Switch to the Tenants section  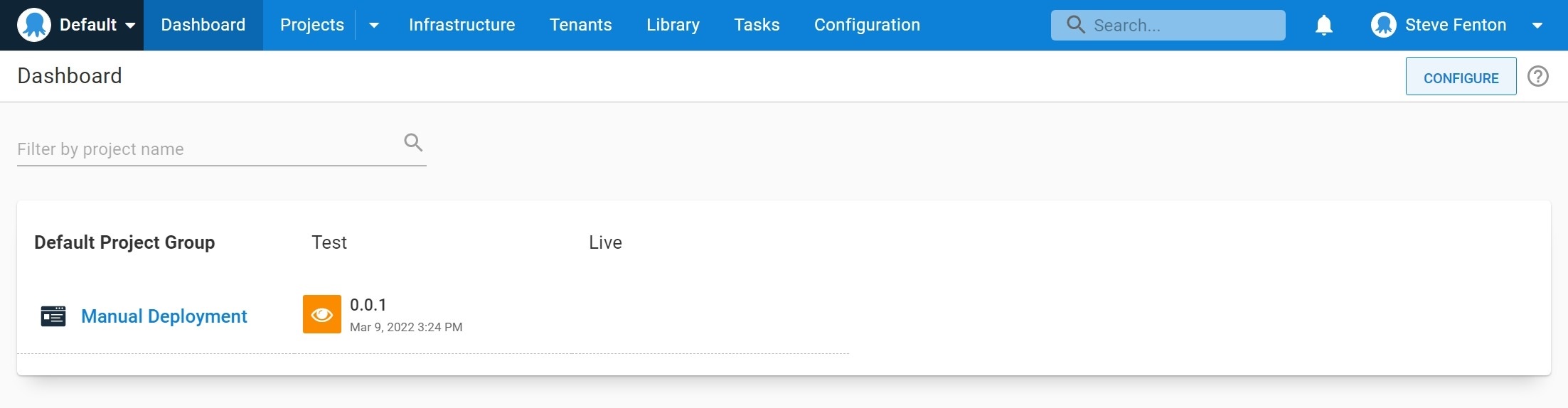pos(580,25)
